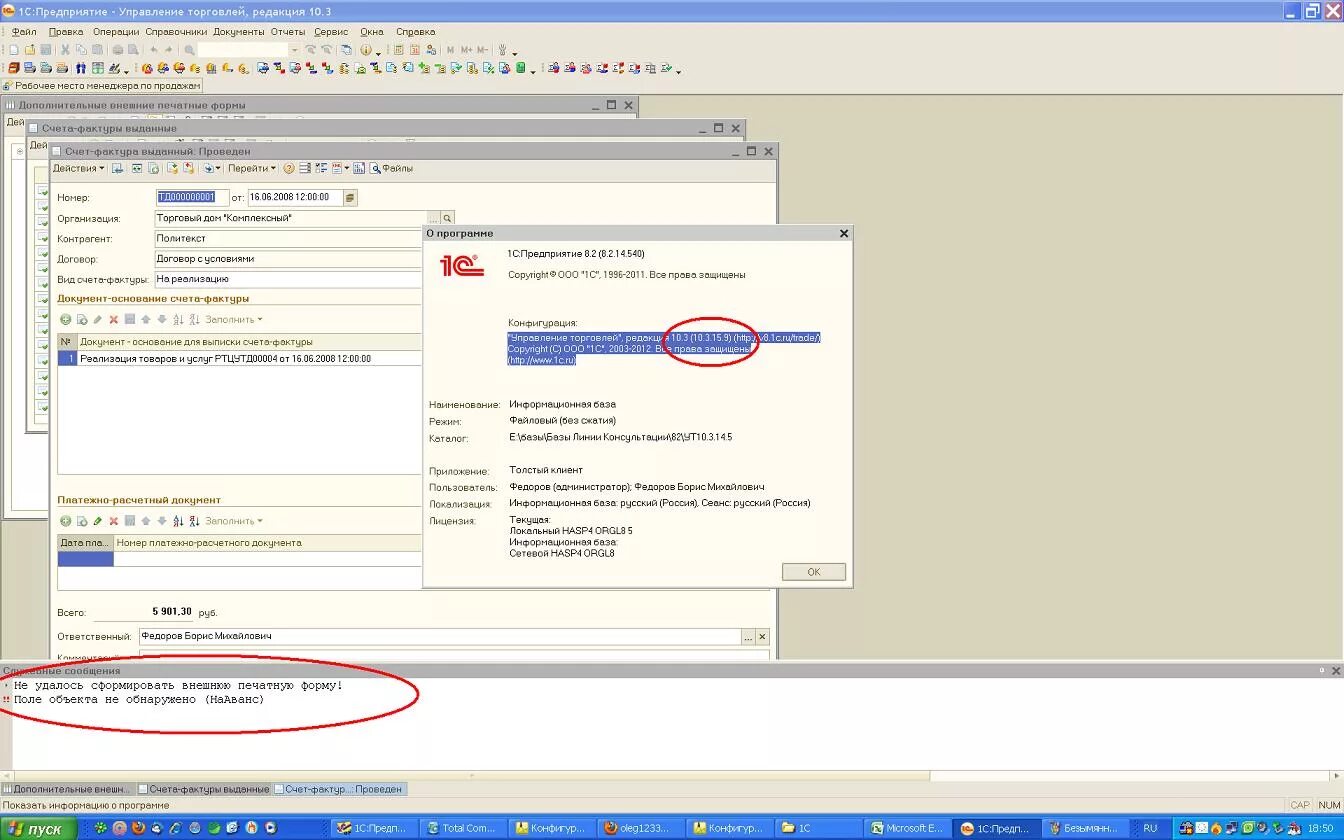1344x840 pixels.
Task: Open the Перейти dropdown in the invoice form
Action: [x=252, y=168]
